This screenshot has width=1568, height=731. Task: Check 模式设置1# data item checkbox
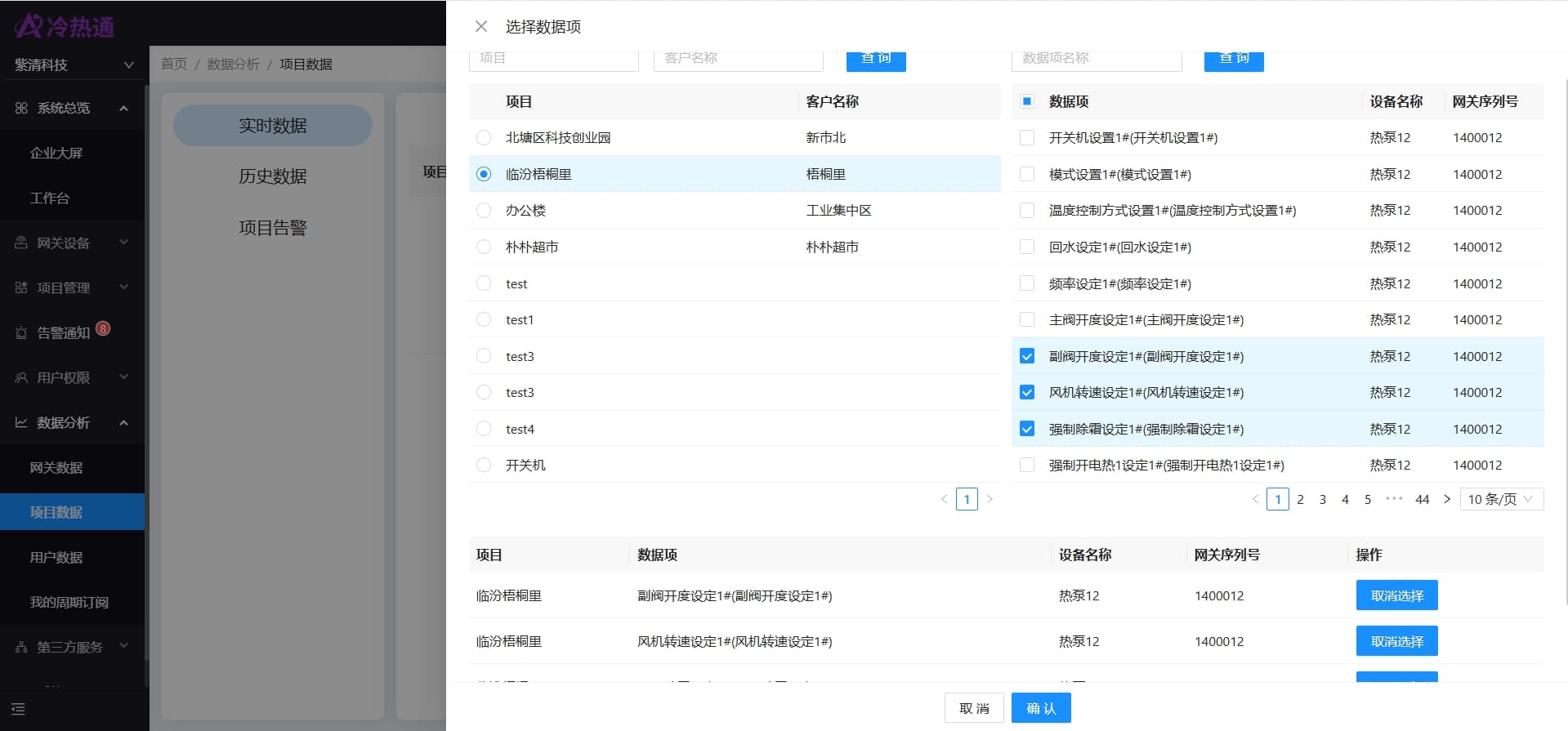[x=1027, y=174]
